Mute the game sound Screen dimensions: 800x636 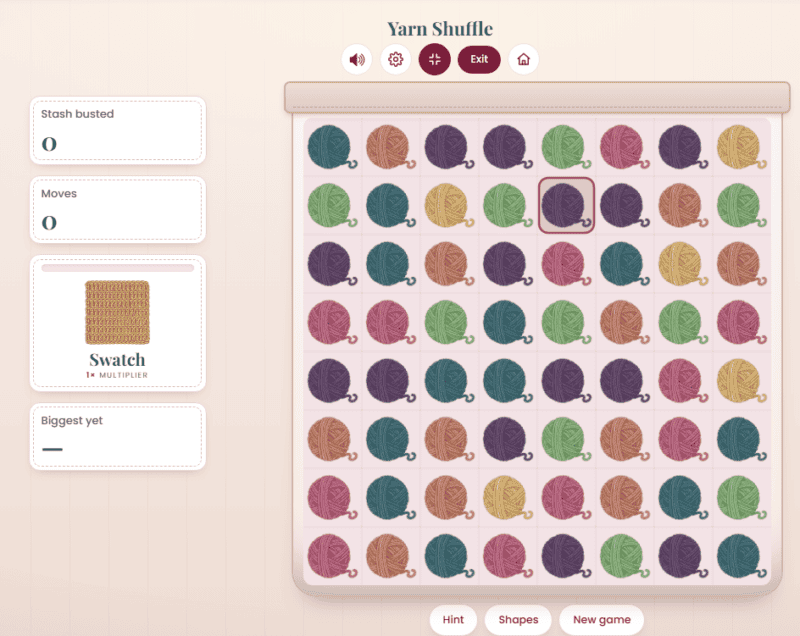click(x=357, y=60)
